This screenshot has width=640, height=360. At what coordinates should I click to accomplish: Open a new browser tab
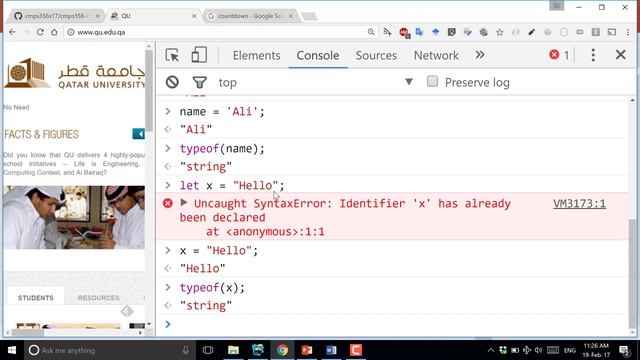309,16
